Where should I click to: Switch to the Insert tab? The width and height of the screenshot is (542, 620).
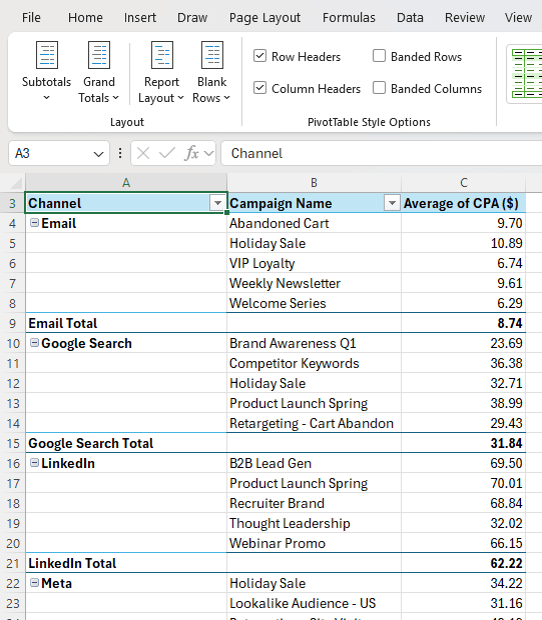pyautogui.click(x=140, y=18)
